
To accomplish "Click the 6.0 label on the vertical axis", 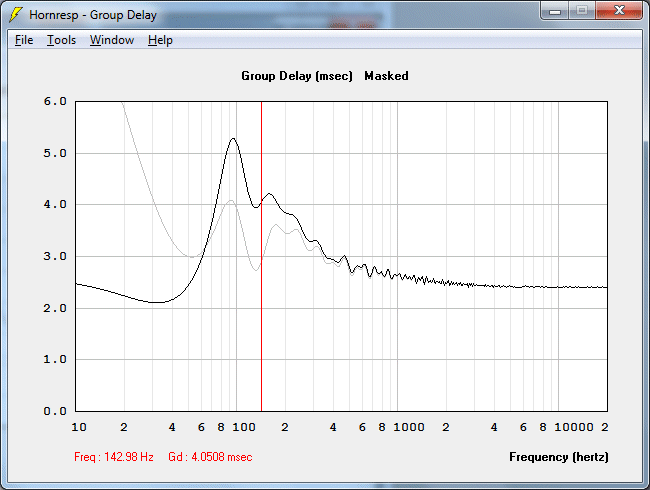I will (x=55, y=102).
